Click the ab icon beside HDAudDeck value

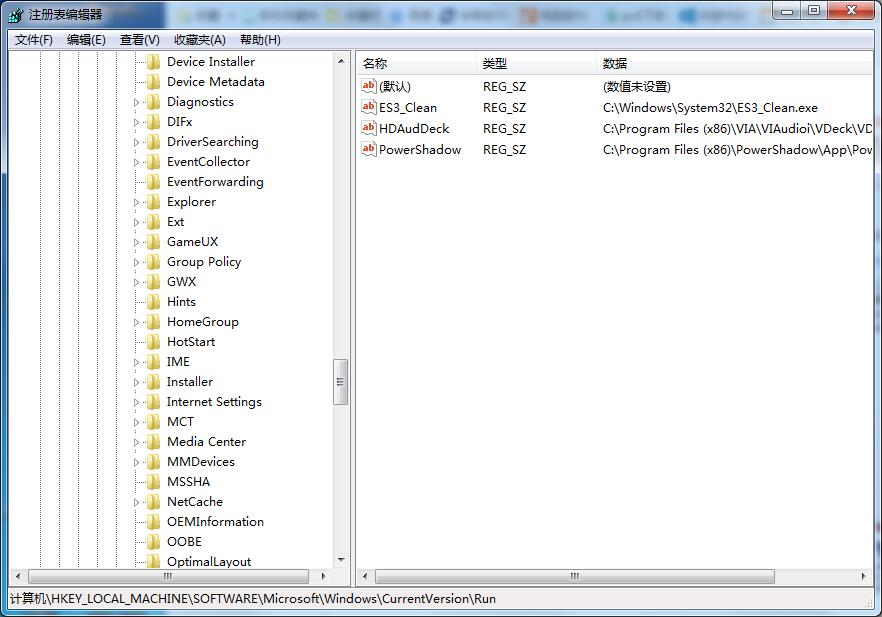(x=368, y=128)
